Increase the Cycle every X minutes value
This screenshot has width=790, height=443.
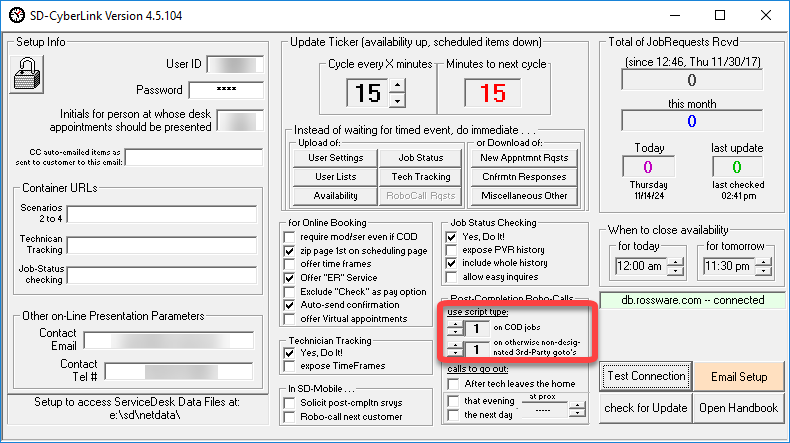[x=397, y=87]
